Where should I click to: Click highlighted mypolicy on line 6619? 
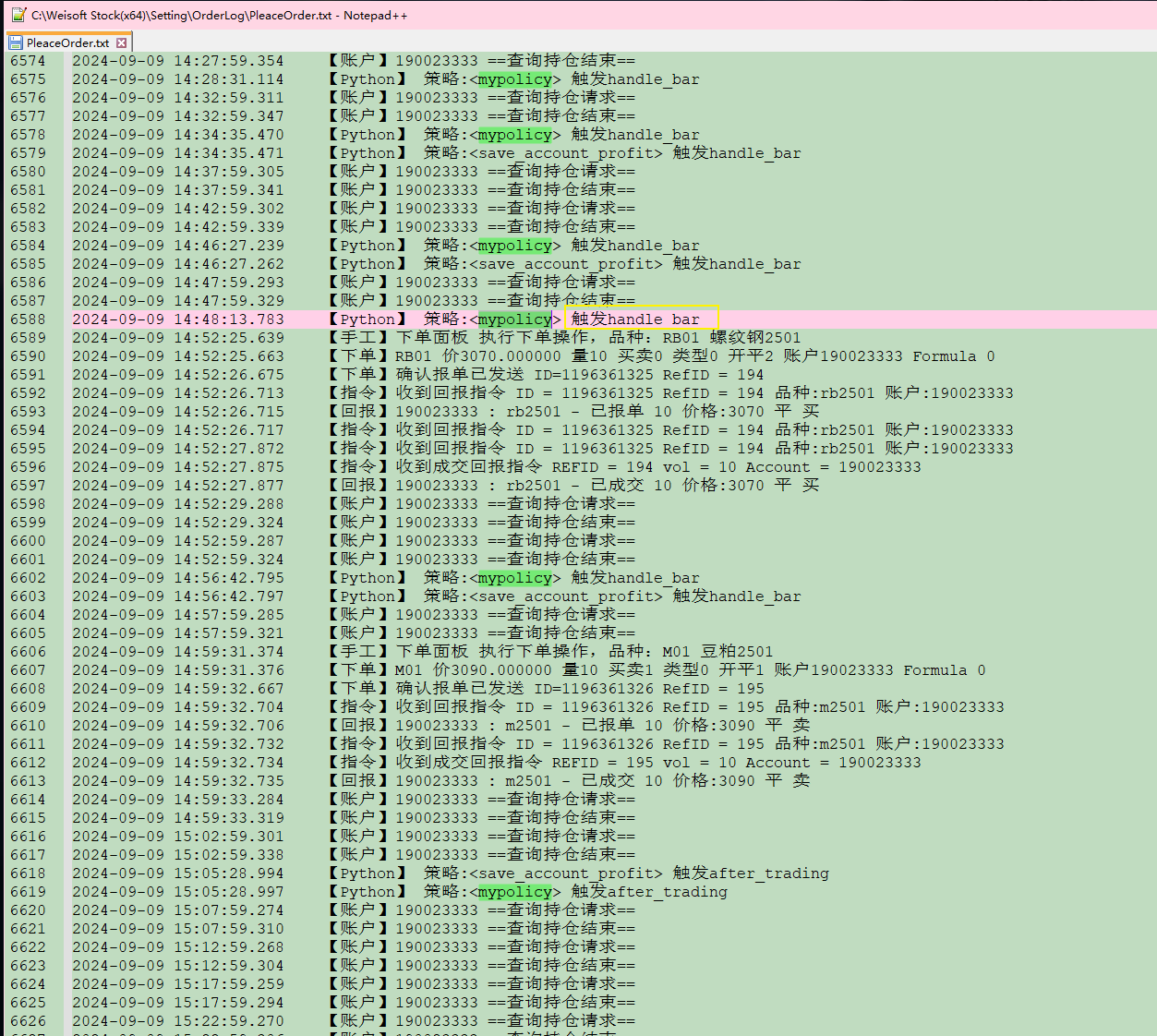[514, 892]
